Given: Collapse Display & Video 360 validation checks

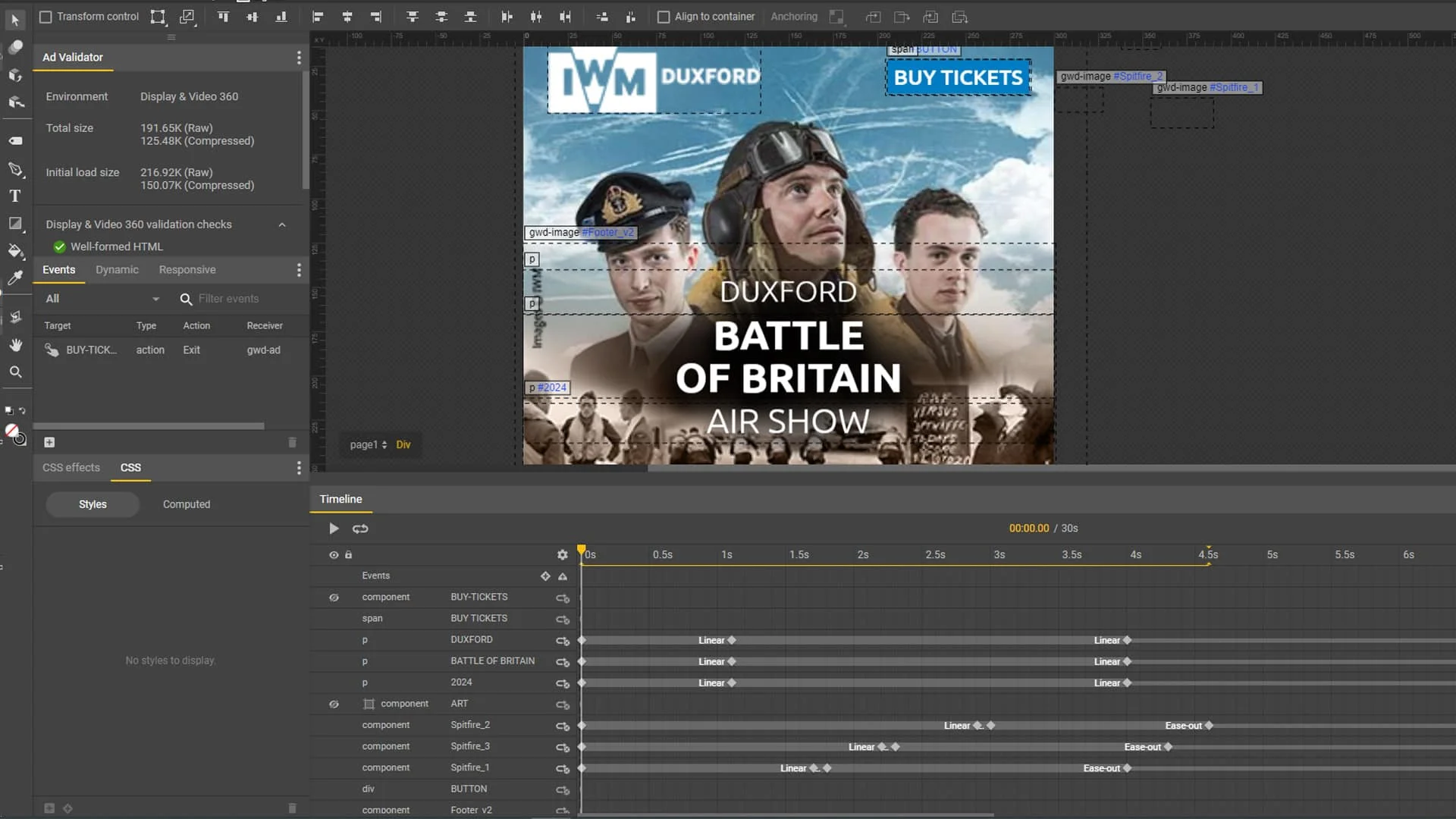Looking at the screenshot, I should coord(282,224).
